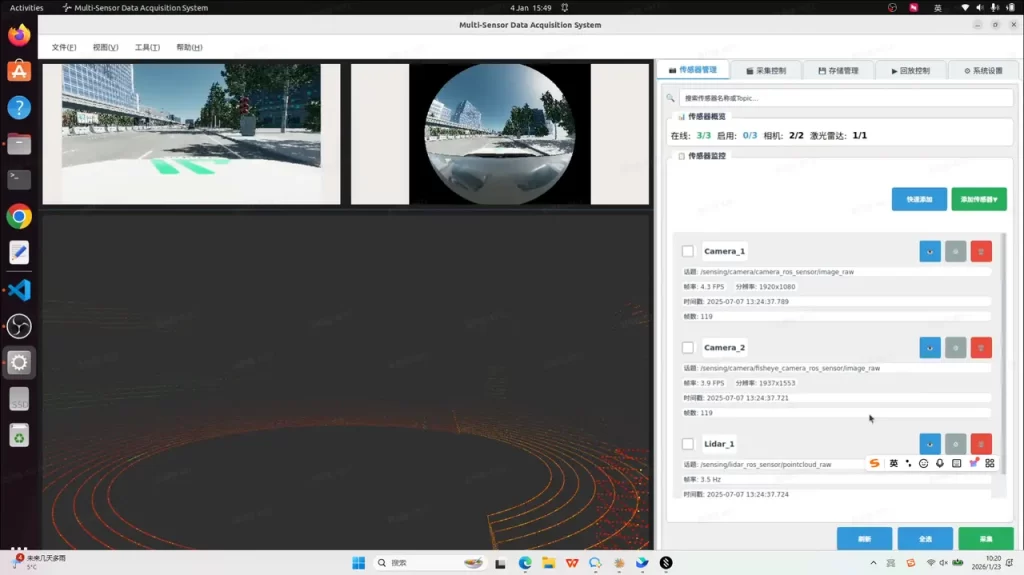1024x575 pixels.
Task: Switch to the 采集控制 tab
Action: click(766, 71)
